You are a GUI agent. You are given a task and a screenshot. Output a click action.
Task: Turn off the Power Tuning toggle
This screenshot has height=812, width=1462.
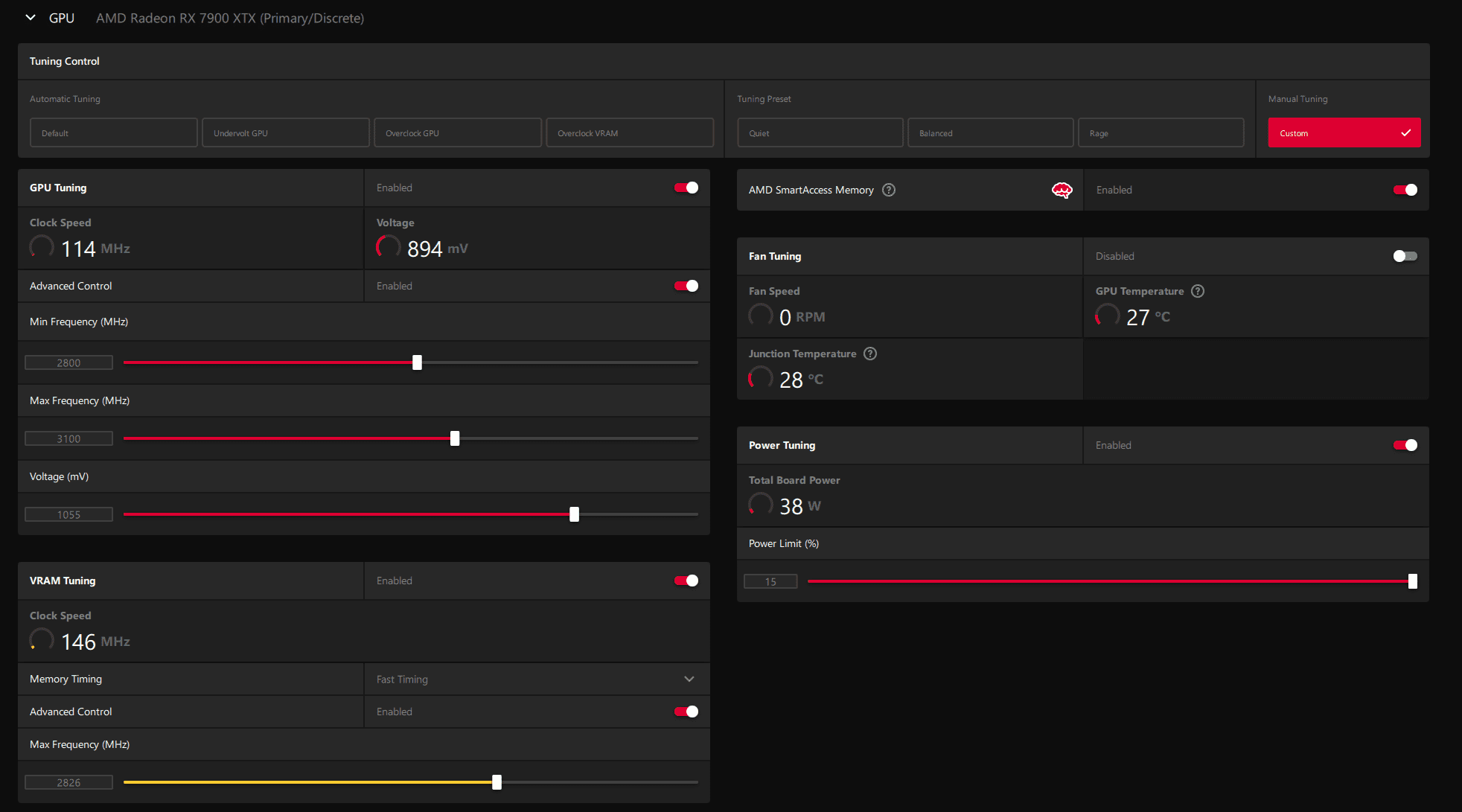coord(1405,445)
